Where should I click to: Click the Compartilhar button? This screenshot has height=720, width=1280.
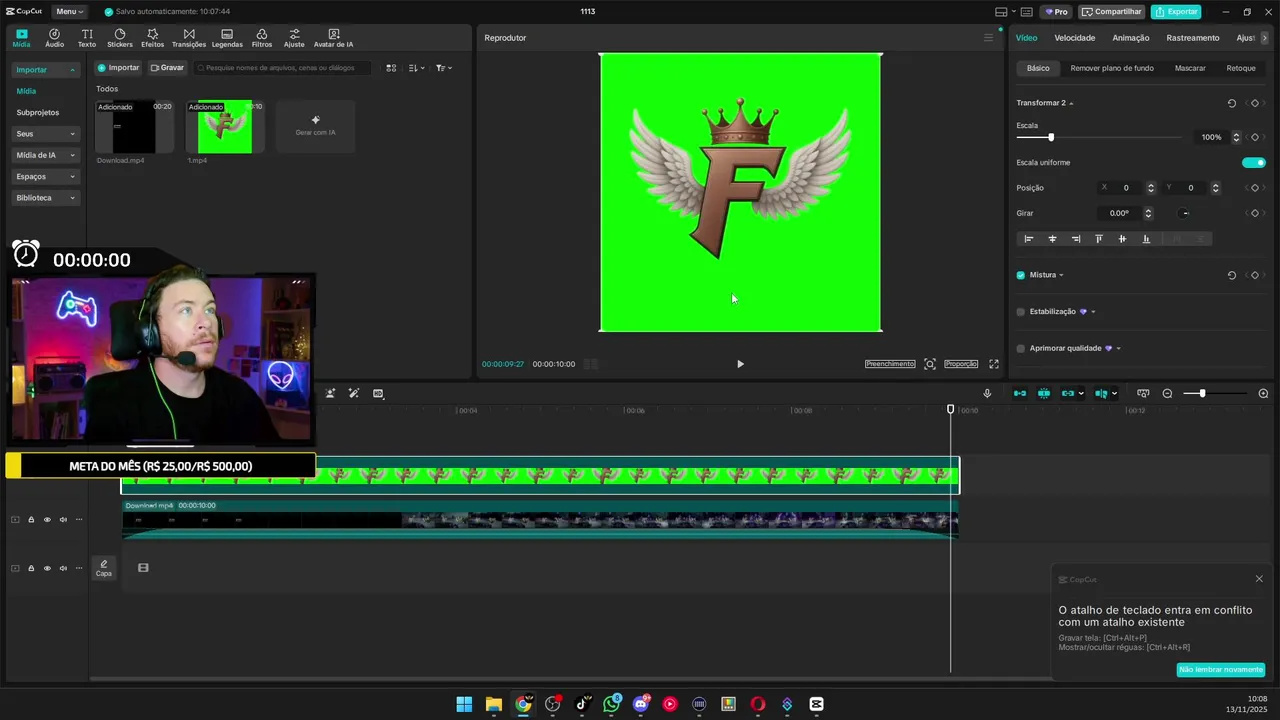point(1112,12)
